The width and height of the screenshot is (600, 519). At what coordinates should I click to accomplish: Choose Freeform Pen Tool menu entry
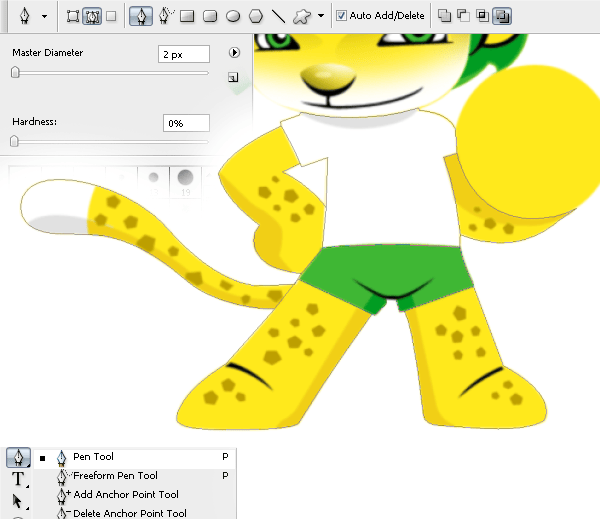pyautogui.click(x=135, y=476)
